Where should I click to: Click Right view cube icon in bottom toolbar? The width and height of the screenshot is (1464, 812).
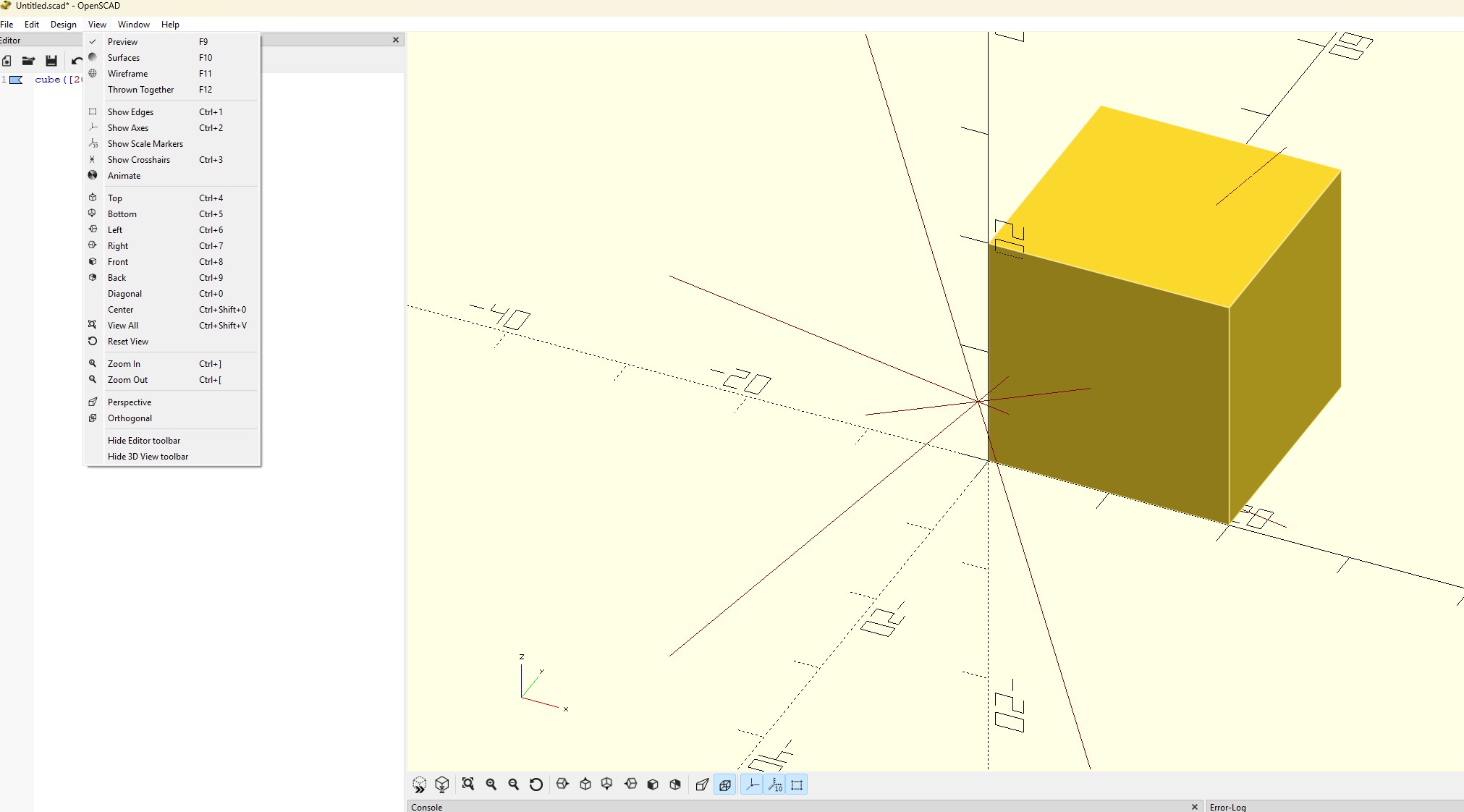[563, 784]
